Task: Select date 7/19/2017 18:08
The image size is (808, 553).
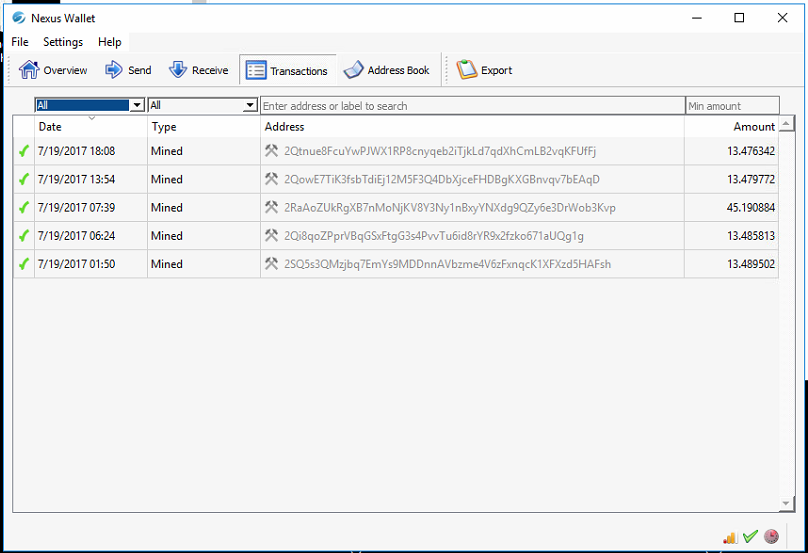Action: point(76,151)
